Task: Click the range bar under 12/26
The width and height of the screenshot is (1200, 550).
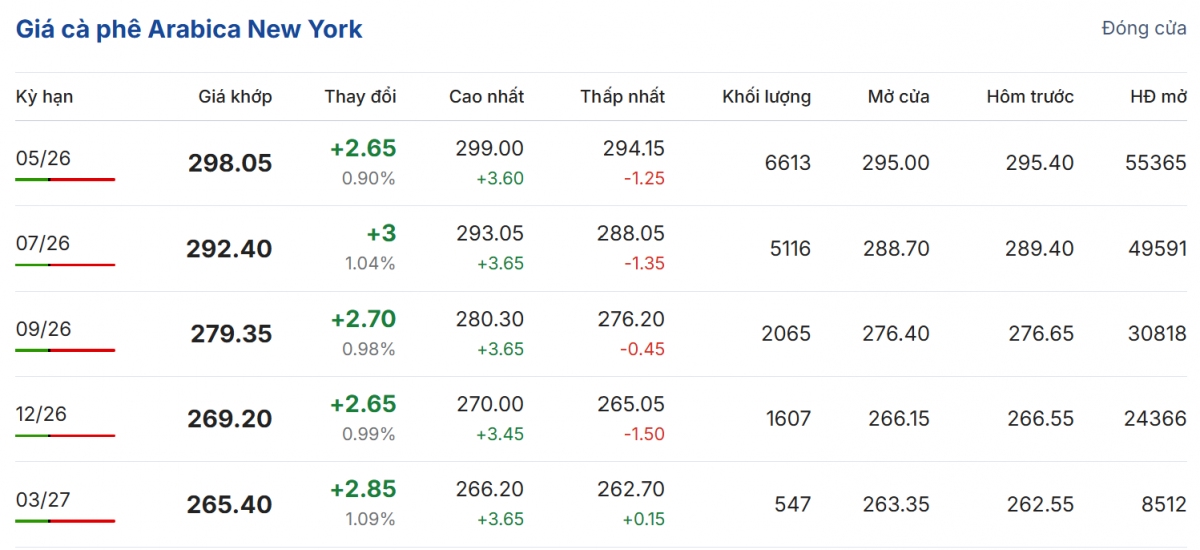Action: coord(65,435)
